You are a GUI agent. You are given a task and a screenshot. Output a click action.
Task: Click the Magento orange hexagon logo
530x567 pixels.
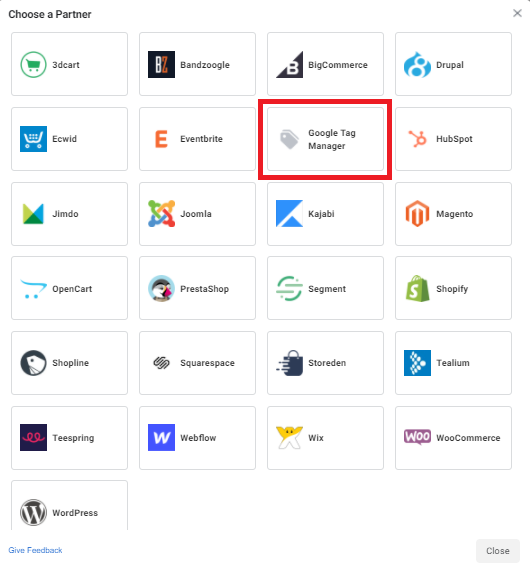click(417, 214)
